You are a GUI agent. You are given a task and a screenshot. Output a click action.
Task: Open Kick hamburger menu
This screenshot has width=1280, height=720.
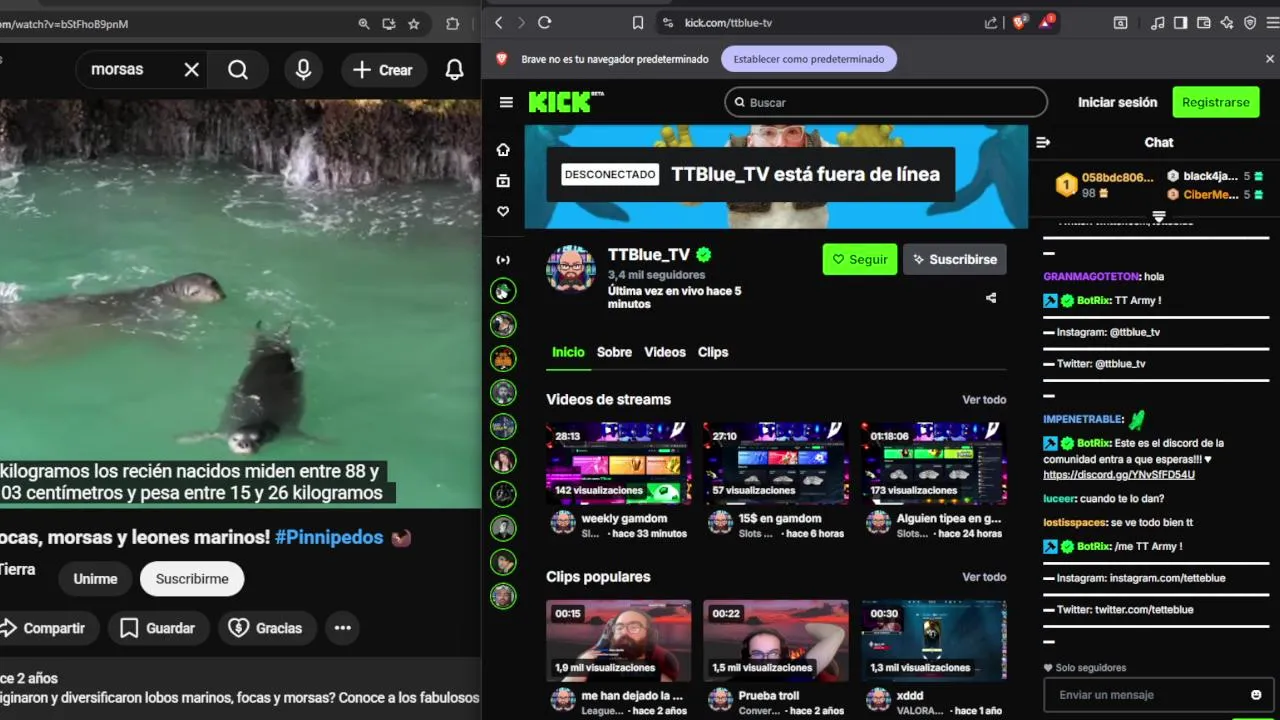(506, 102)
